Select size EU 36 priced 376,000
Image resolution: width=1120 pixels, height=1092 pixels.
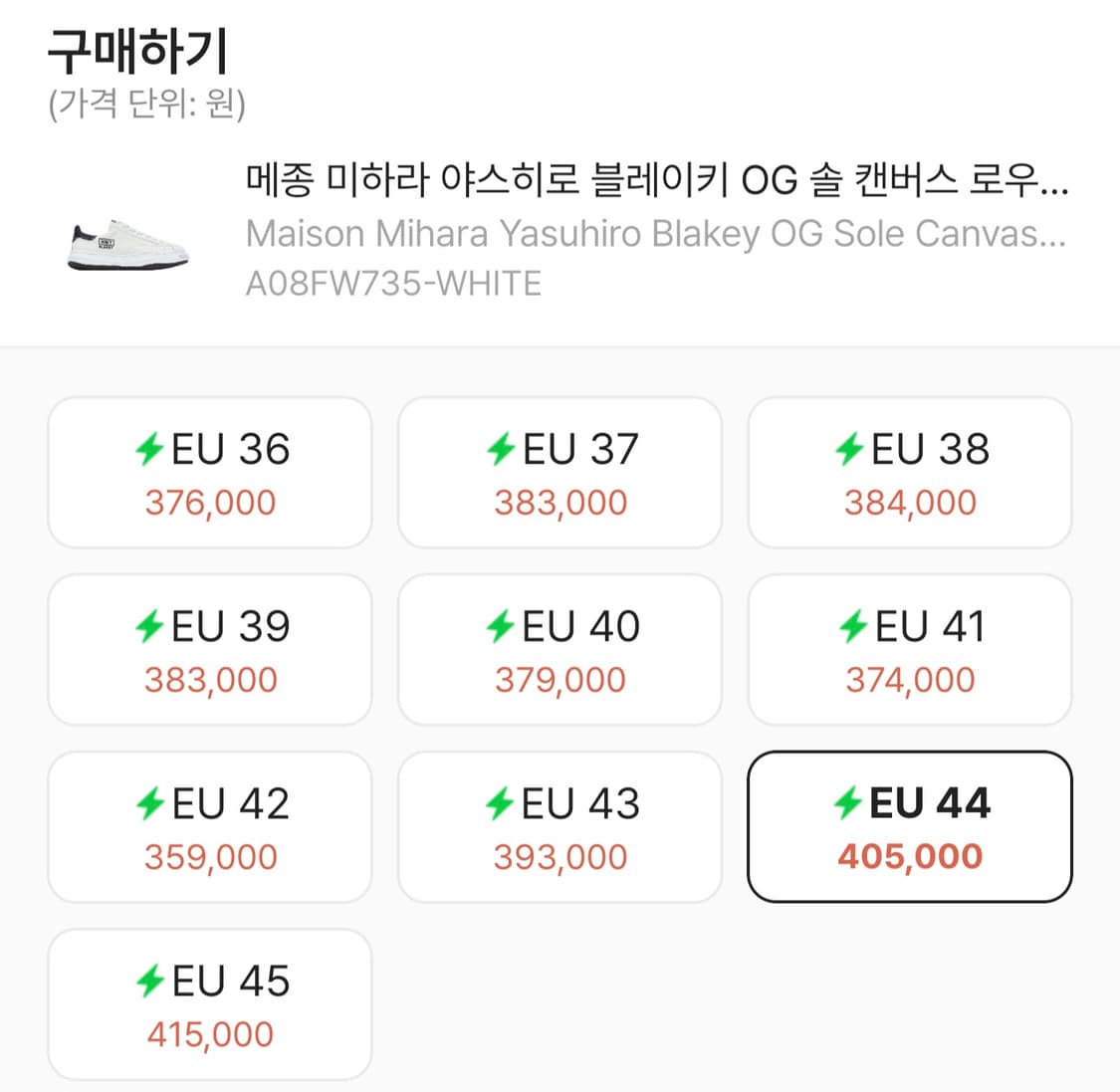tap(208, 472)
